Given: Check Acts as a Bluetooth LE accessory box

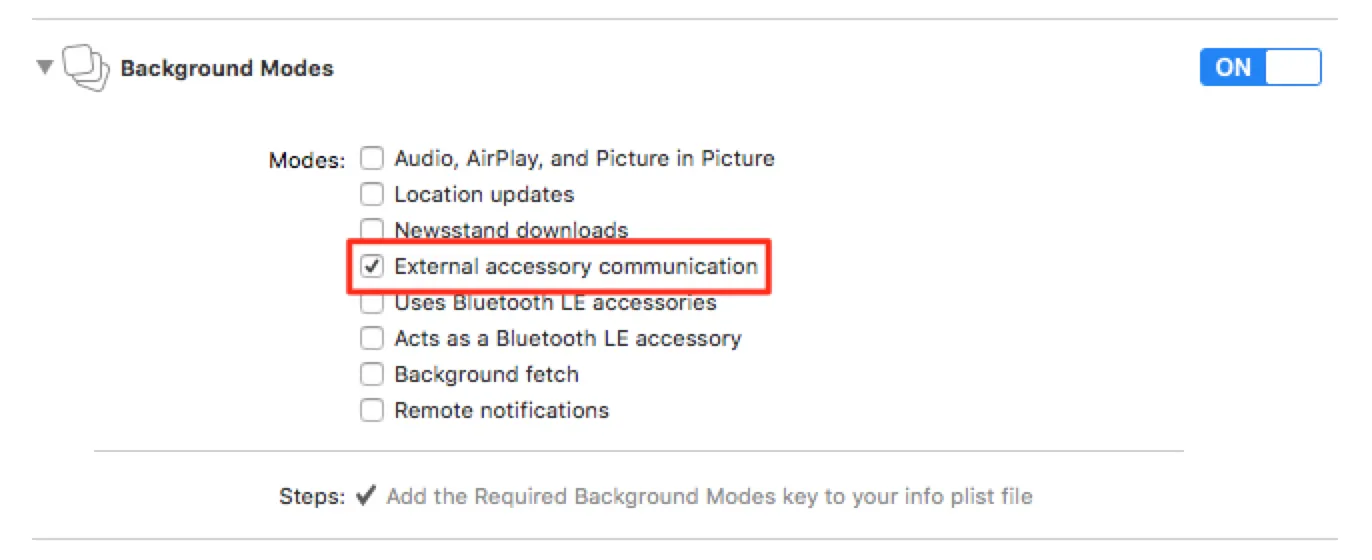Looking at the screenshot, I should tap(372, 338).
